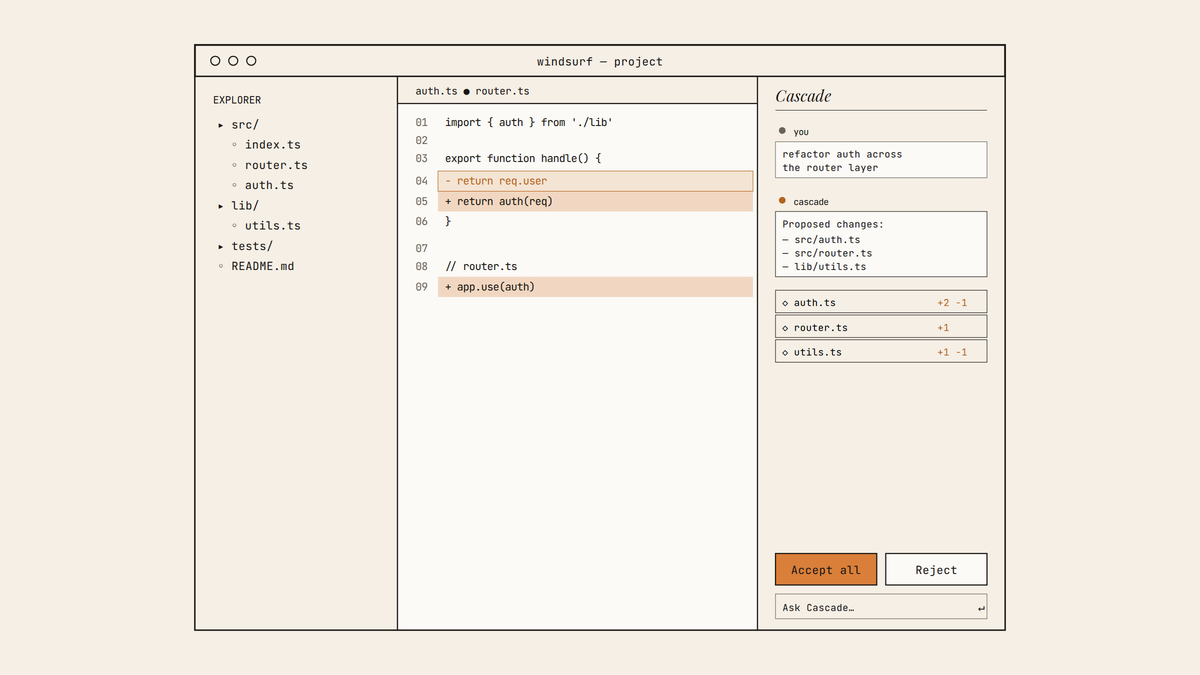Click the unsaved dot indicator between tabs
Image resolution: width=1200 pixels, height=675 pixels.
466,92
